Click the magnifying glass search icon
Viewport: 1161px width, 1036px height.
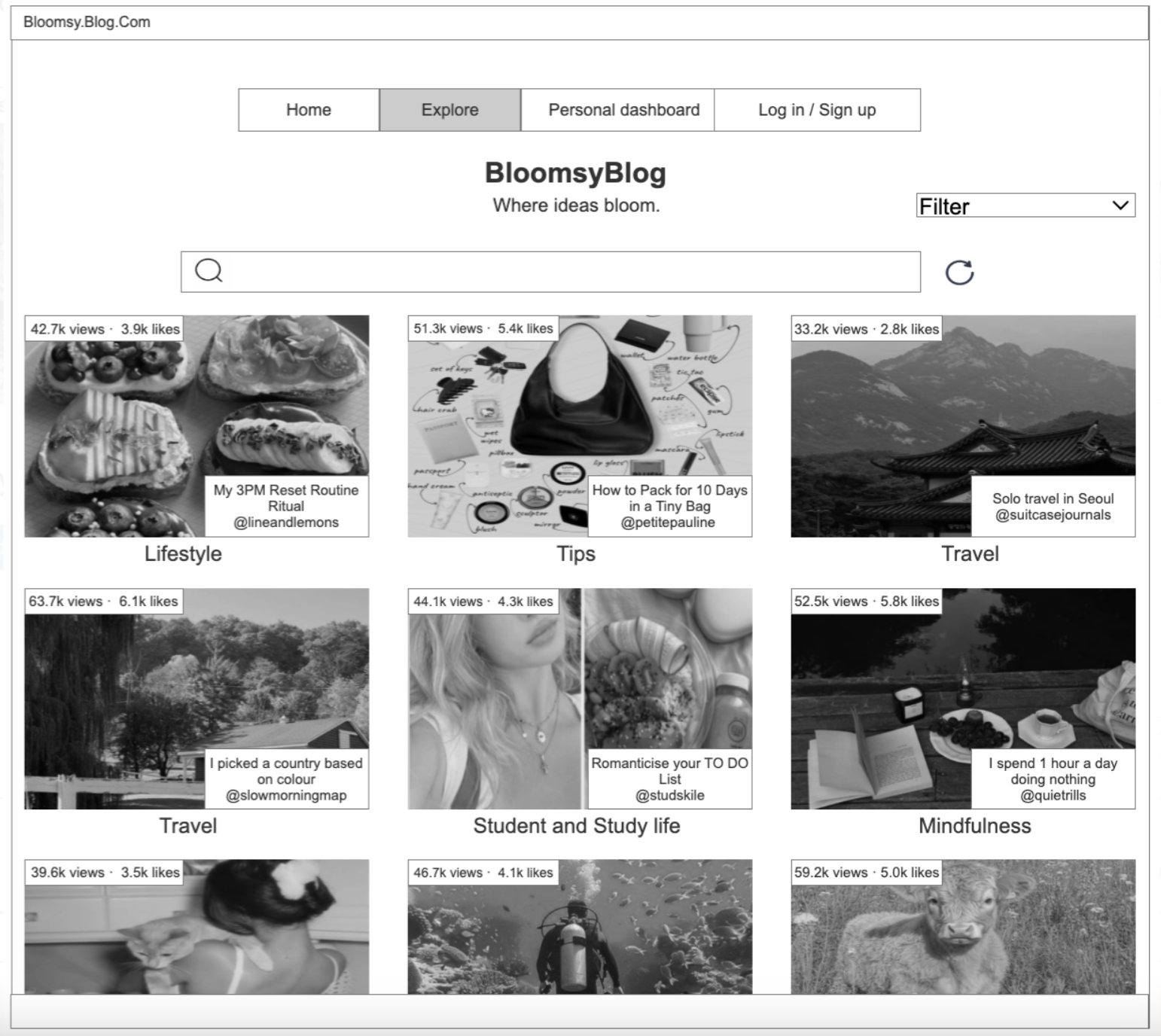[209, 270]
